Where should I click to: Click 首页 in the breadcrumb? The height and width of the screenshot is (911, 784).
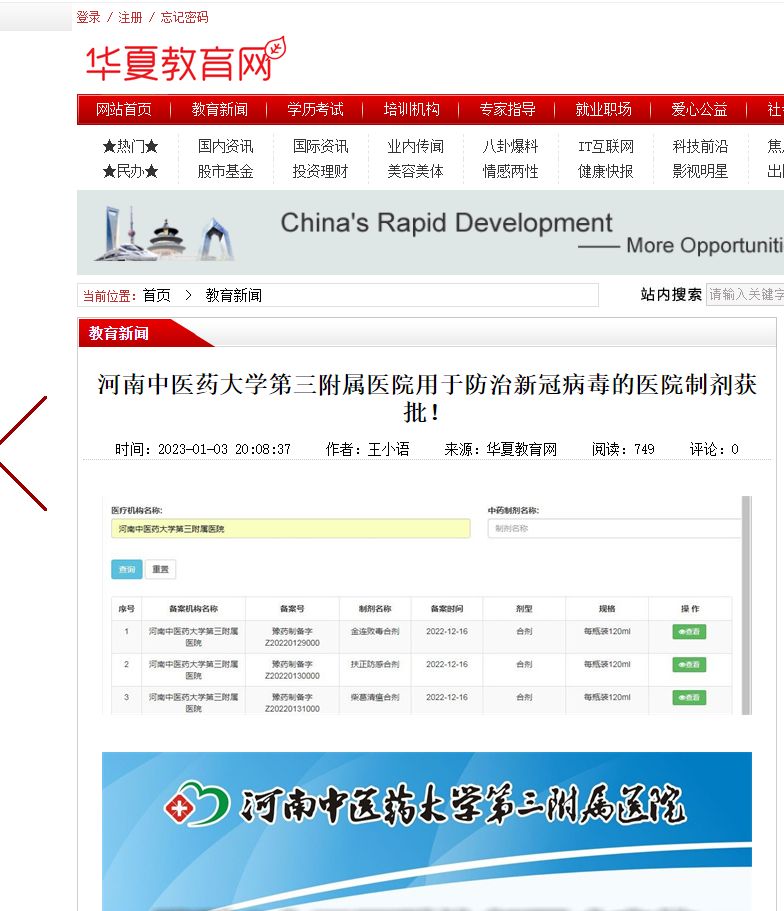(156, 295)
